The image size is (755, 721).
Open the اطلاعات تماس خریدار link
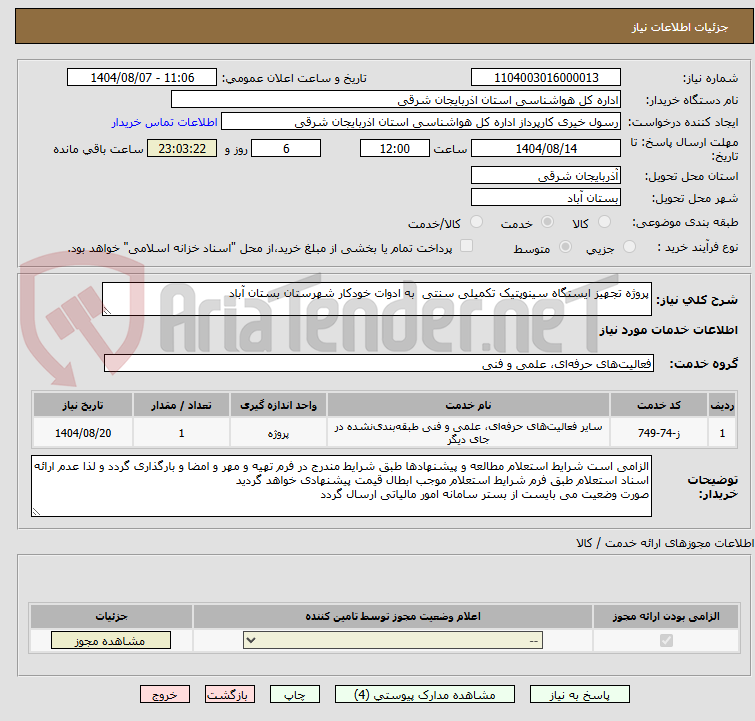165,122
